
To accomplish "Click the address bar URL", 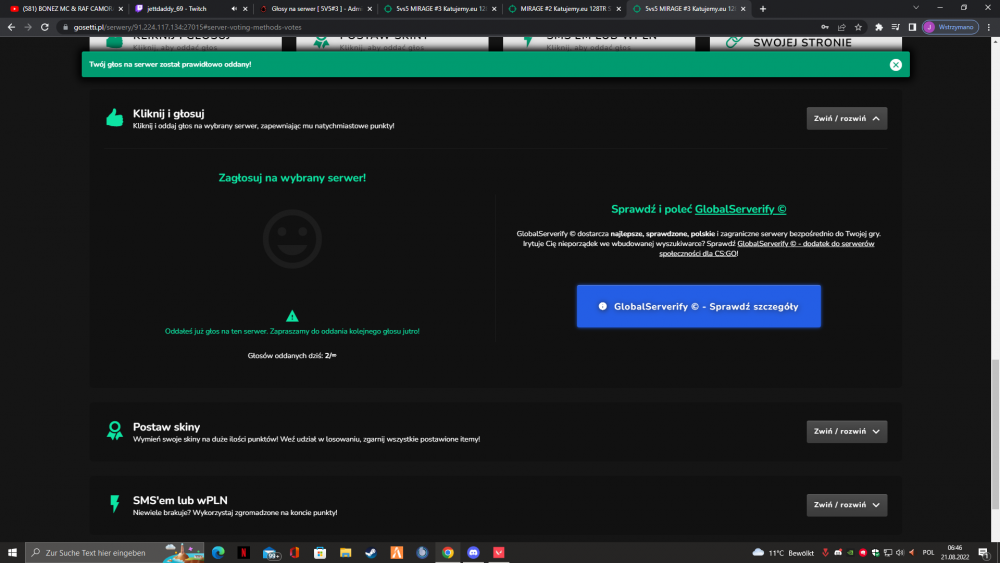I will pos(188,27).
